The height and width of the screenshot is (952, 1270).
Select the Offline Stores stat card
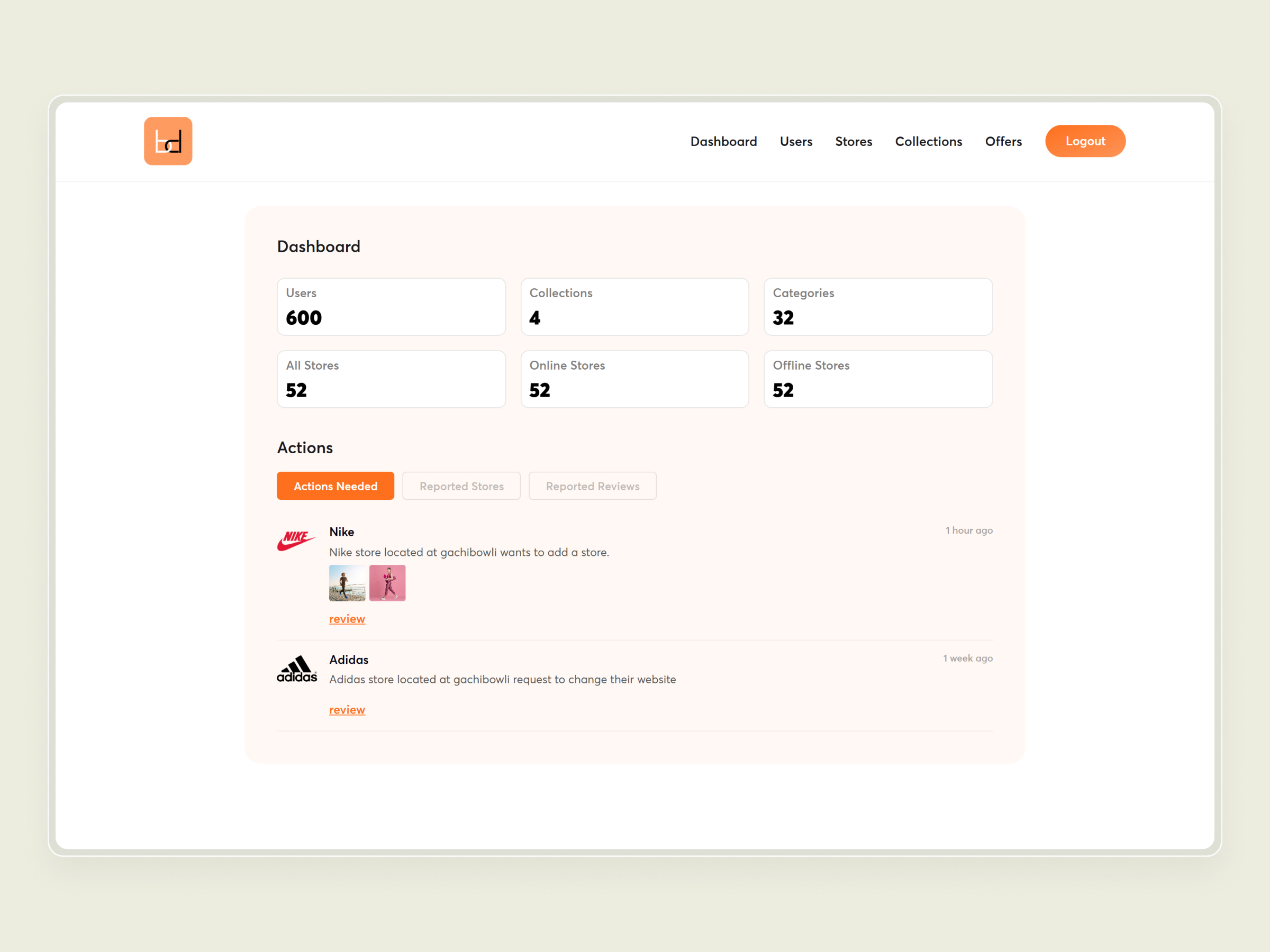point(878,379)
